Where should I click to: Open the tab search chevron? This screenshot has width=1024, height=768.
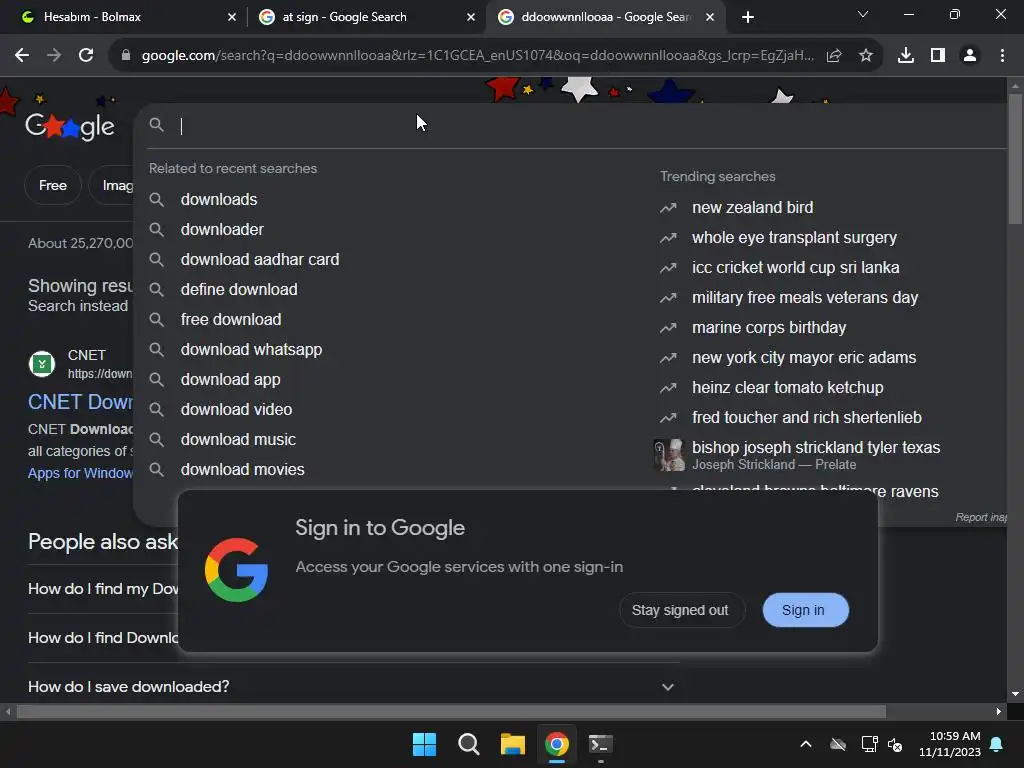tap(863, 14)
